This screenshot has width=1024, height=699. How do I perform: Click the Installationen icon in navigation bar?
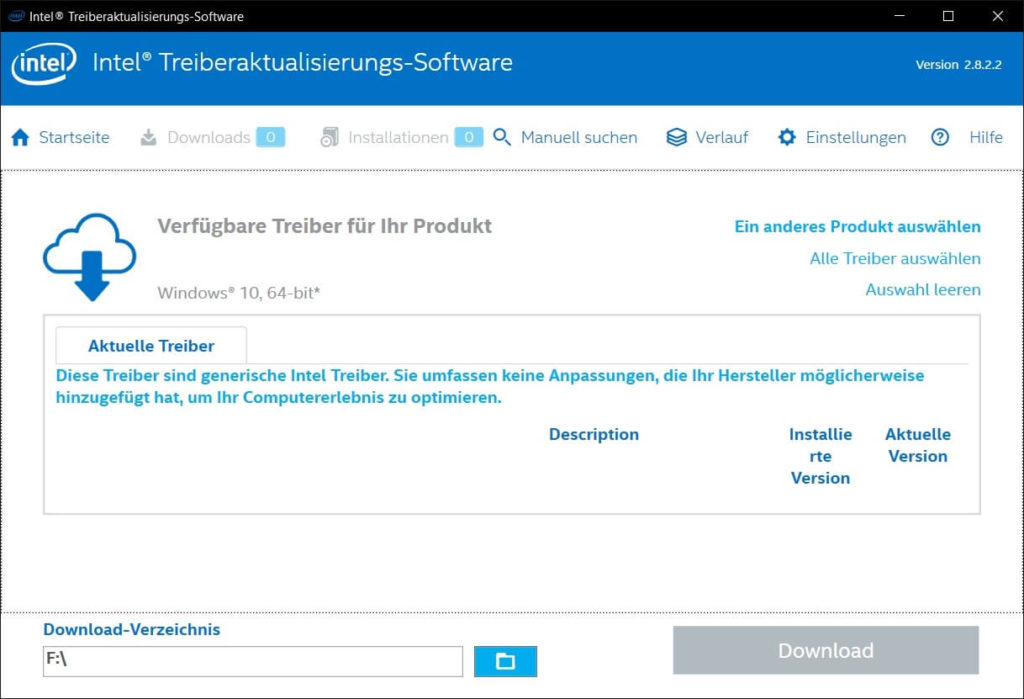(329, 138)
